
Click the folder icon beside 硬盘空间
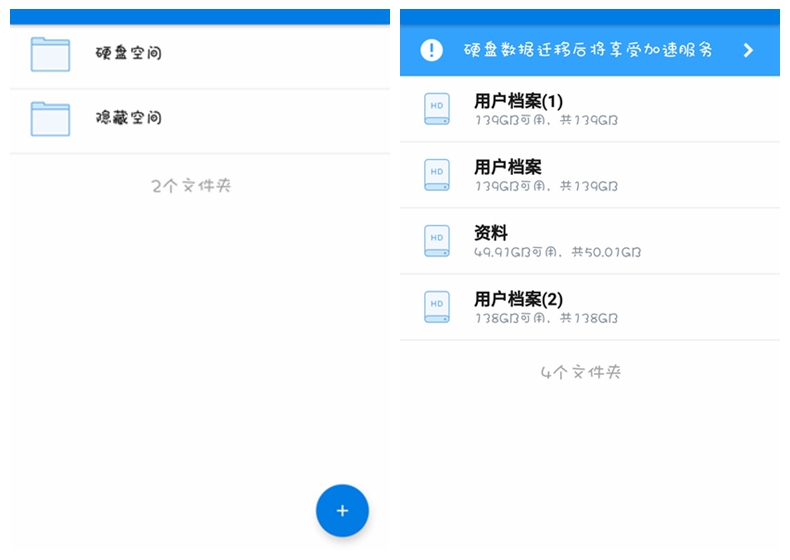[50, 54]
